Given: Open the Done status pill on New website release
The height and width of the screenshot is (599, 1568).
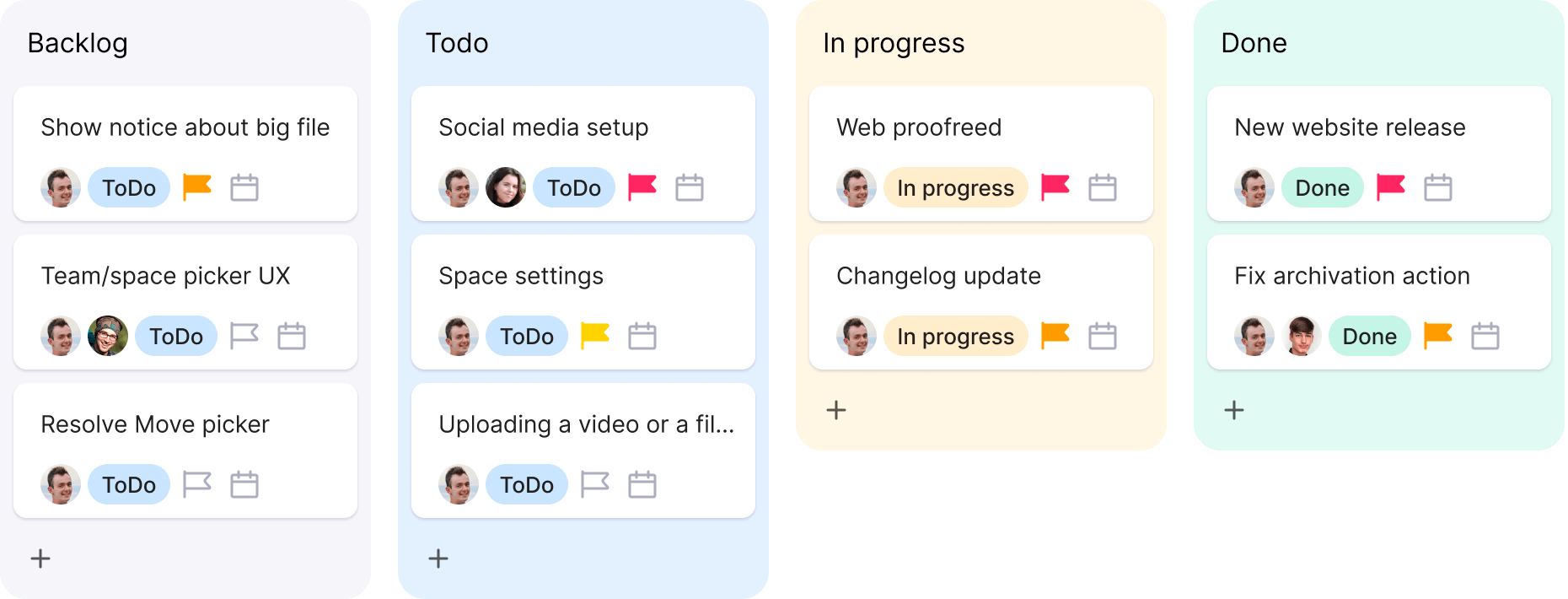Looking at the screenshot, I should pyautogui.click(x=1322, y=187).
